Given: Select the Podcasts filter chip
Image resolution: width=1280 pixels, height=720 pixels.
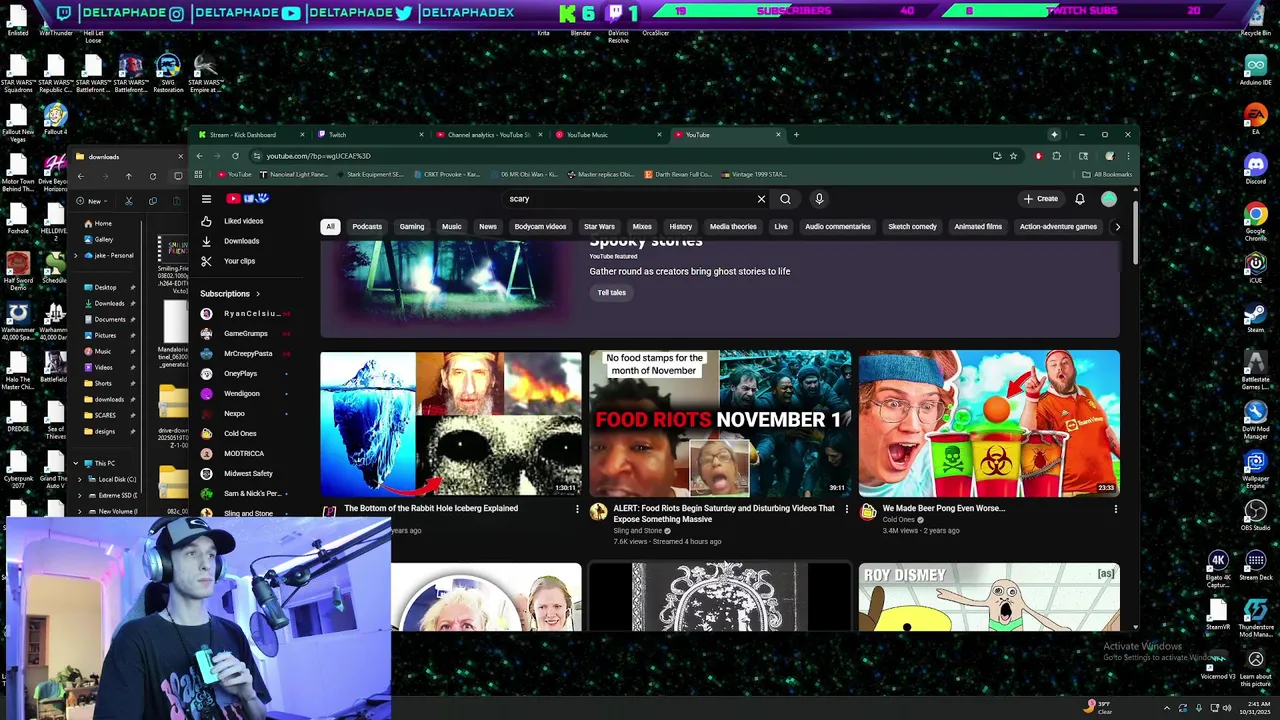Looking at the screenshot, I should click(367, 227).
